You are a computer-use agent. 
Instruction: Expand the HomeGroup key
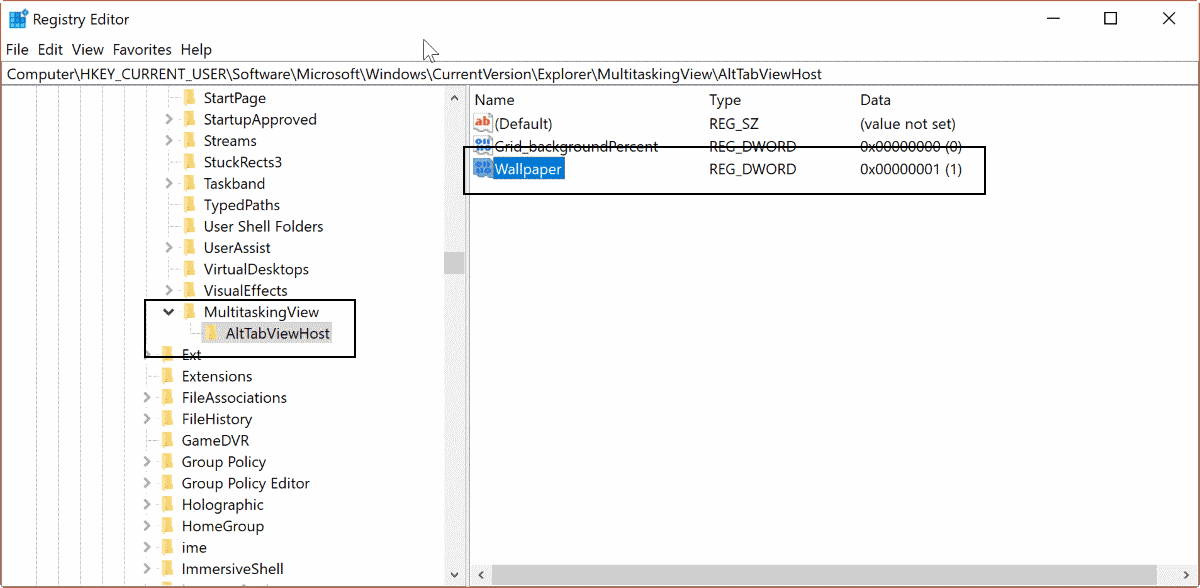(x=147, y=526)
